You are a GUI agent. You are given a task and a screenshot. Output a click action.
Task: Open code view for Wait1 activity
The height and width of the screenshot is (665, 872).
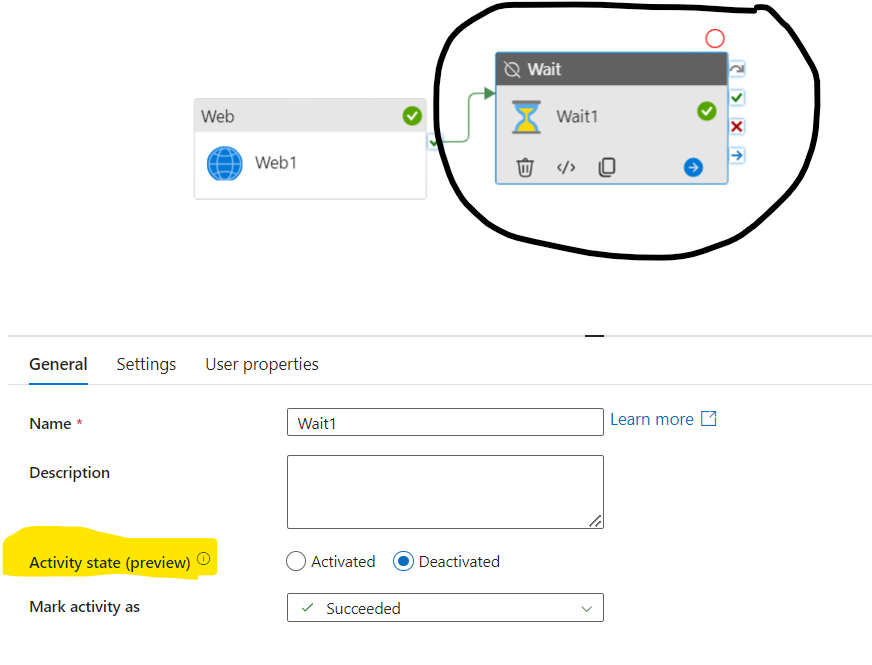tap(565, 167)
